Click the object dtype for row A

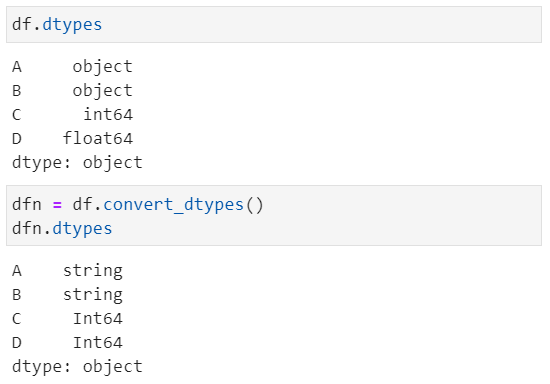click(102, 67)
